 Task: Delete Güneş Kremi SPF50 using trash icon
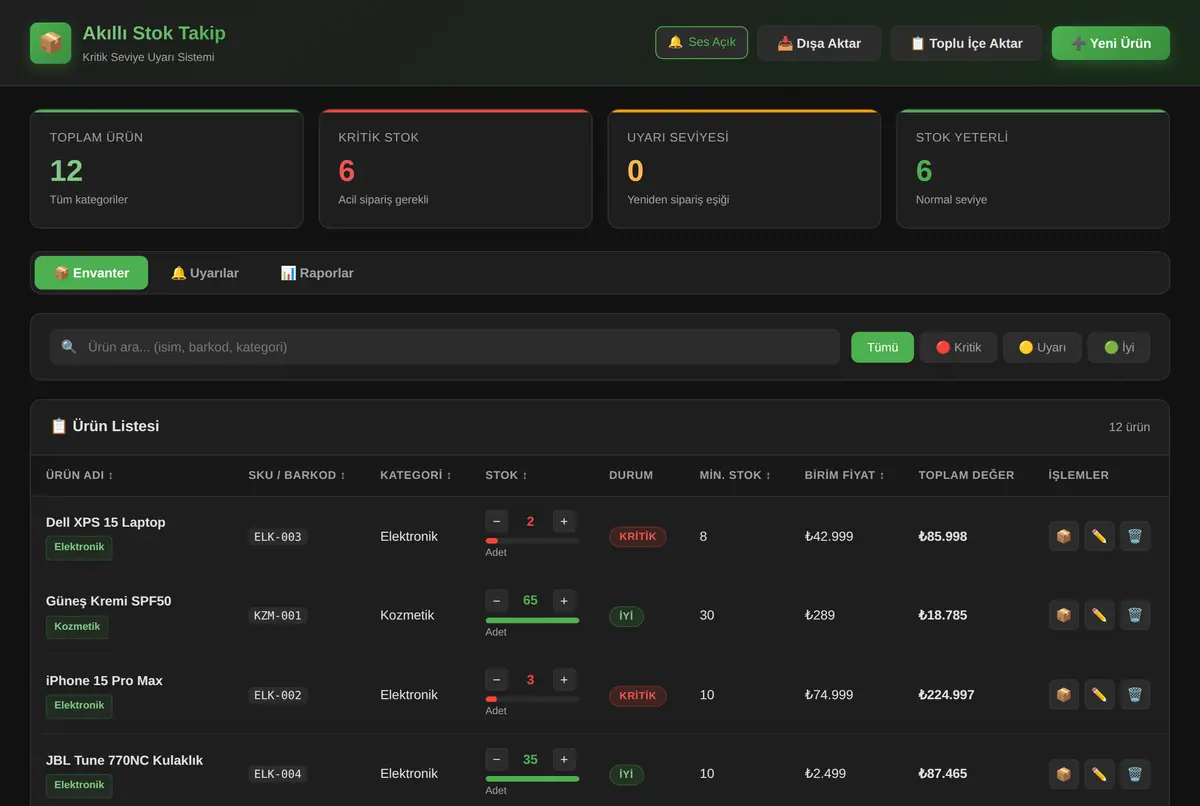(1135, 615)
